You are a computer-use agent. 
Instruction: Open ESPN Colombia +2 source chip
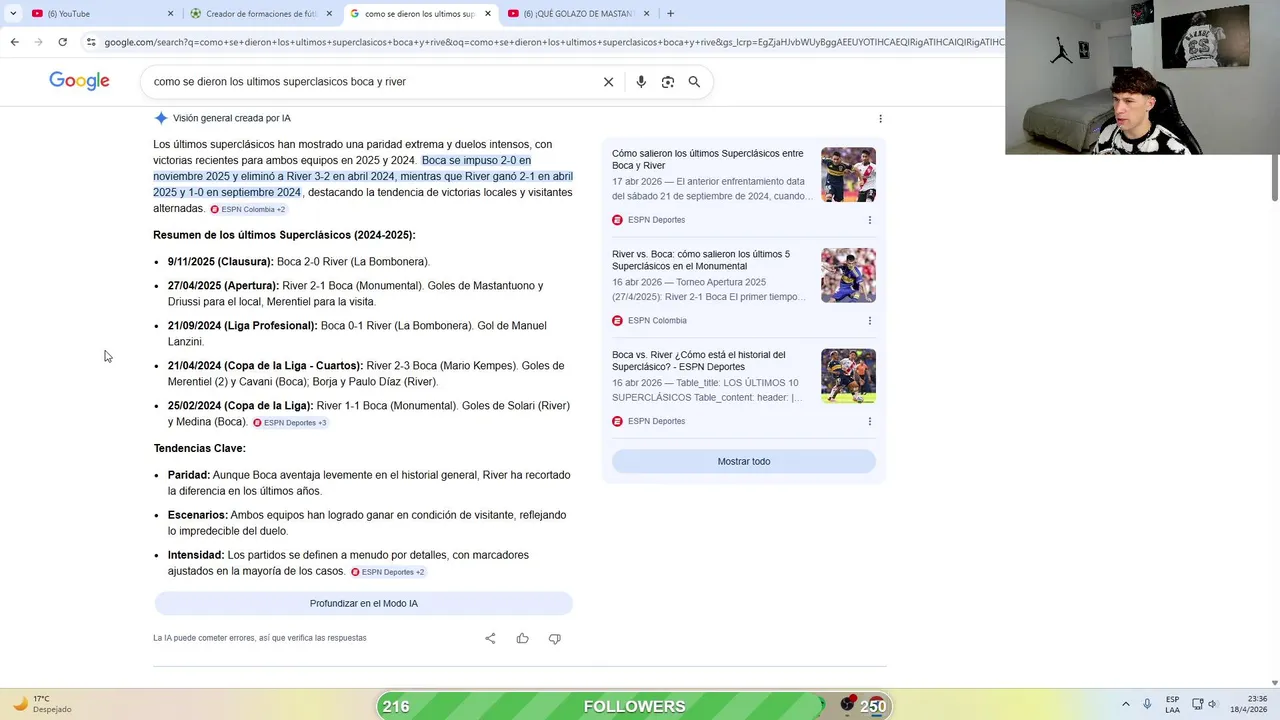coord(248,209)
